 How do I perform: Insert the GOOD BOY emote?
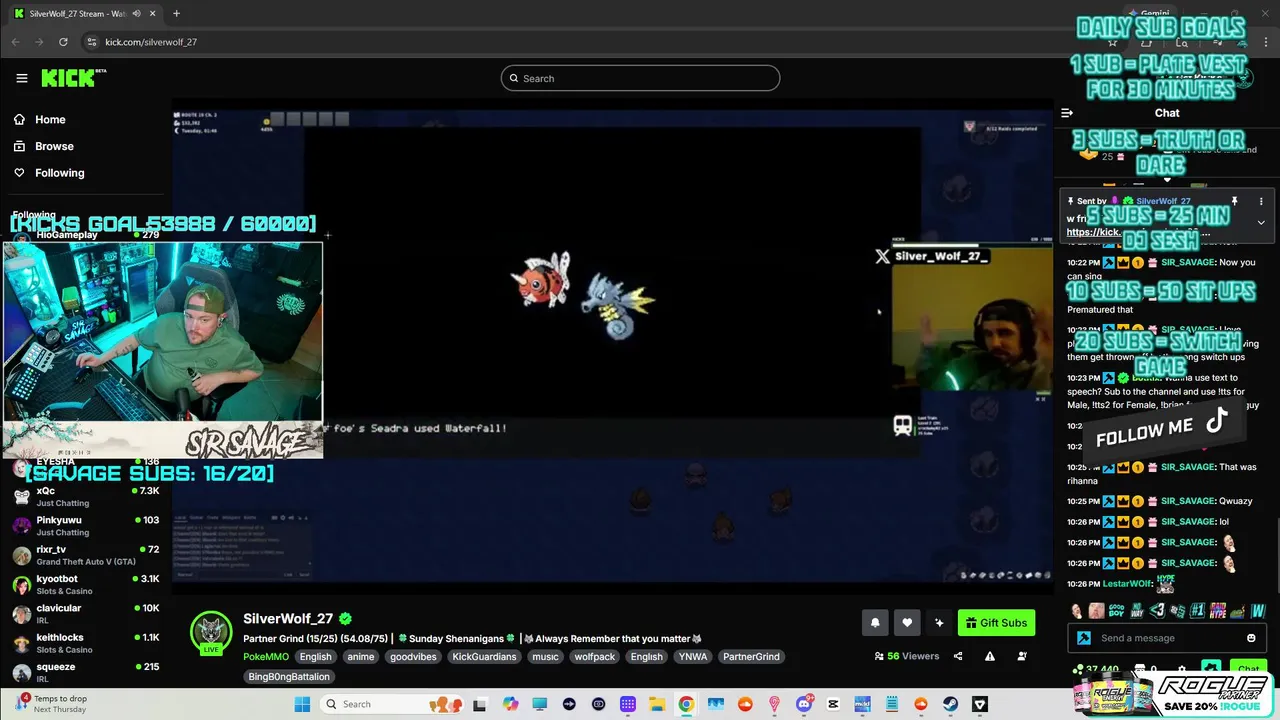point(1117,611)
